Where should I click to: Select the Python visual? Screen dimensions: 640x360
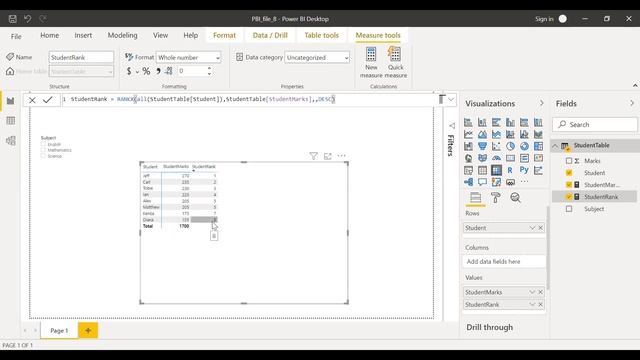point(524,170)
